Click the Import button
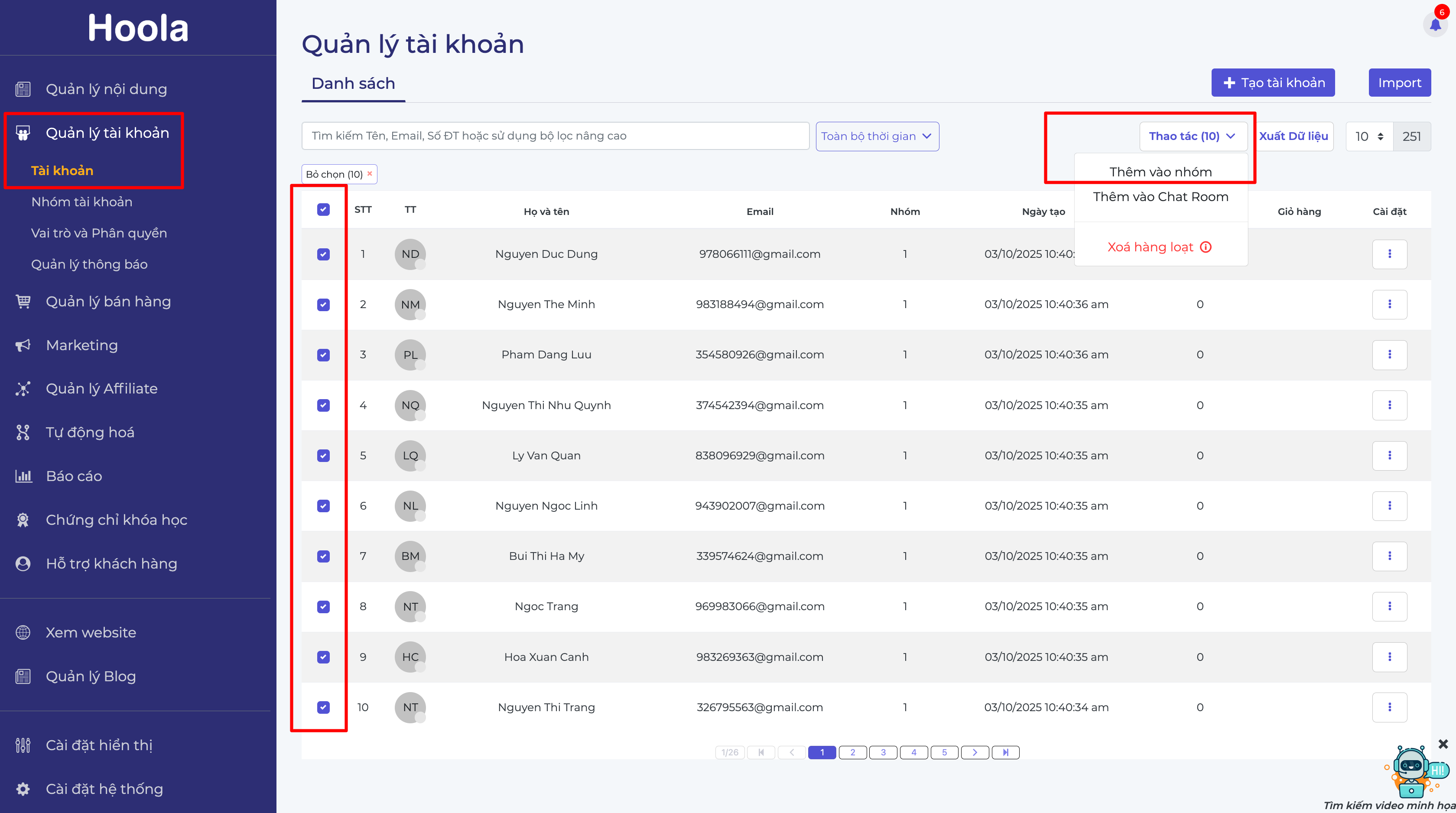 (x=1400, y=82)
